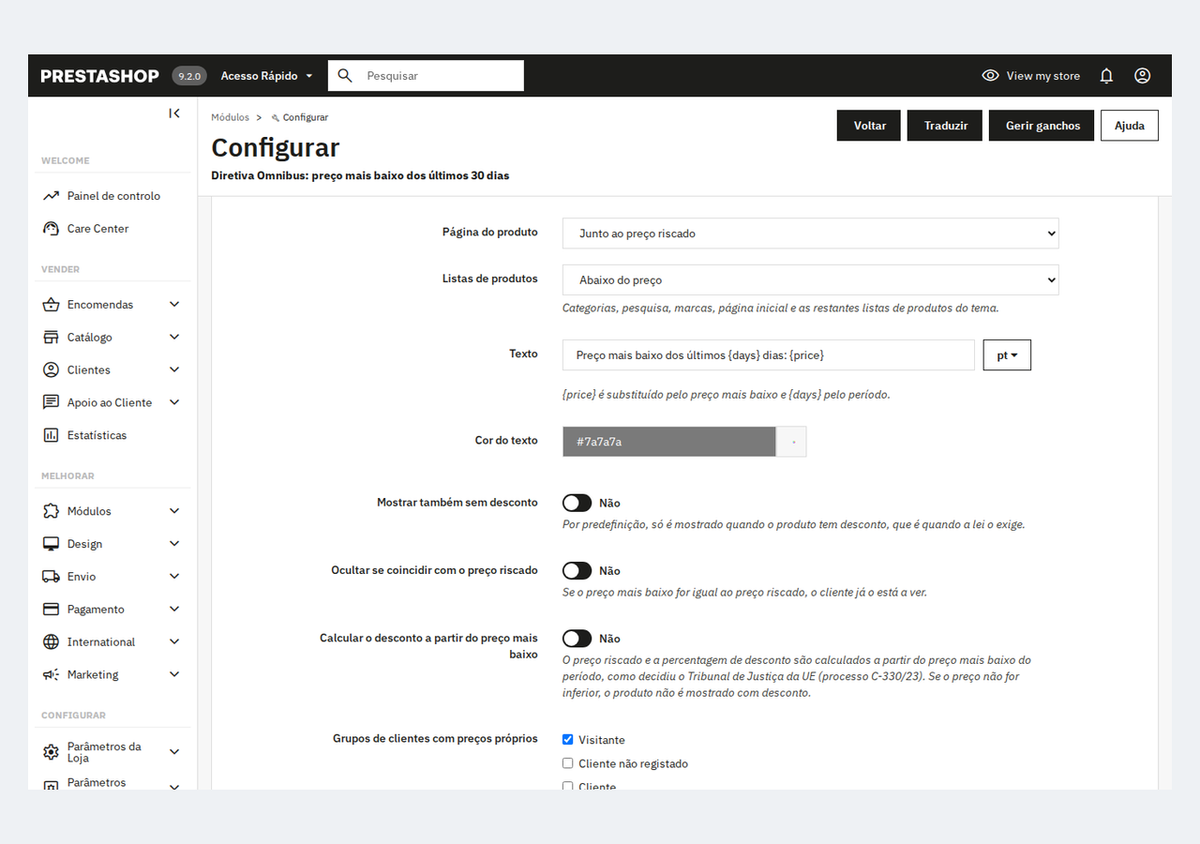
Task: Click the Care Center headset icon
Action: tap(51, 229)
